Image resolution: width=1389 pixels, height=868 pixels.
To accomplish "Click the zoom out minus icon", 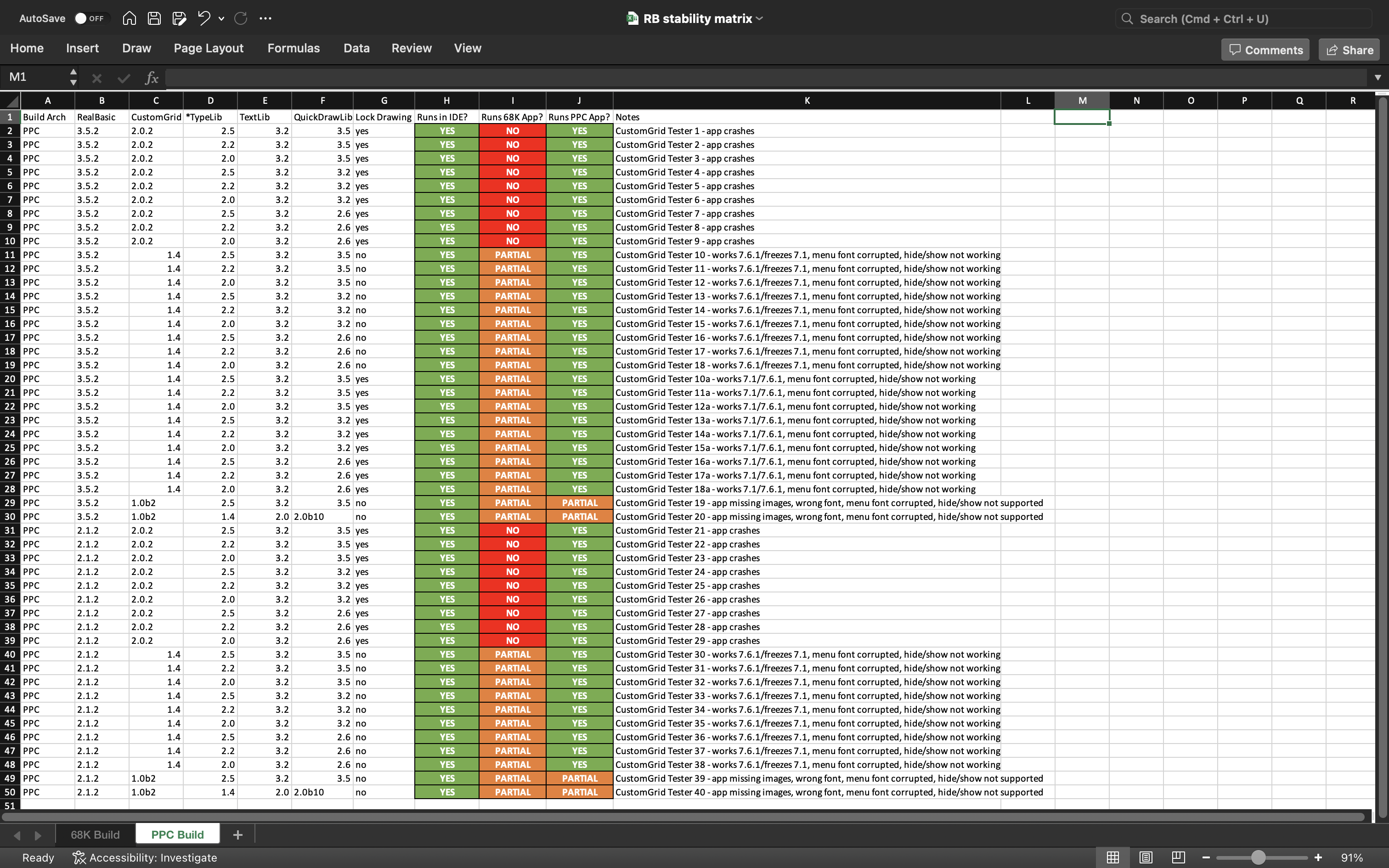I will [1206, 858].
